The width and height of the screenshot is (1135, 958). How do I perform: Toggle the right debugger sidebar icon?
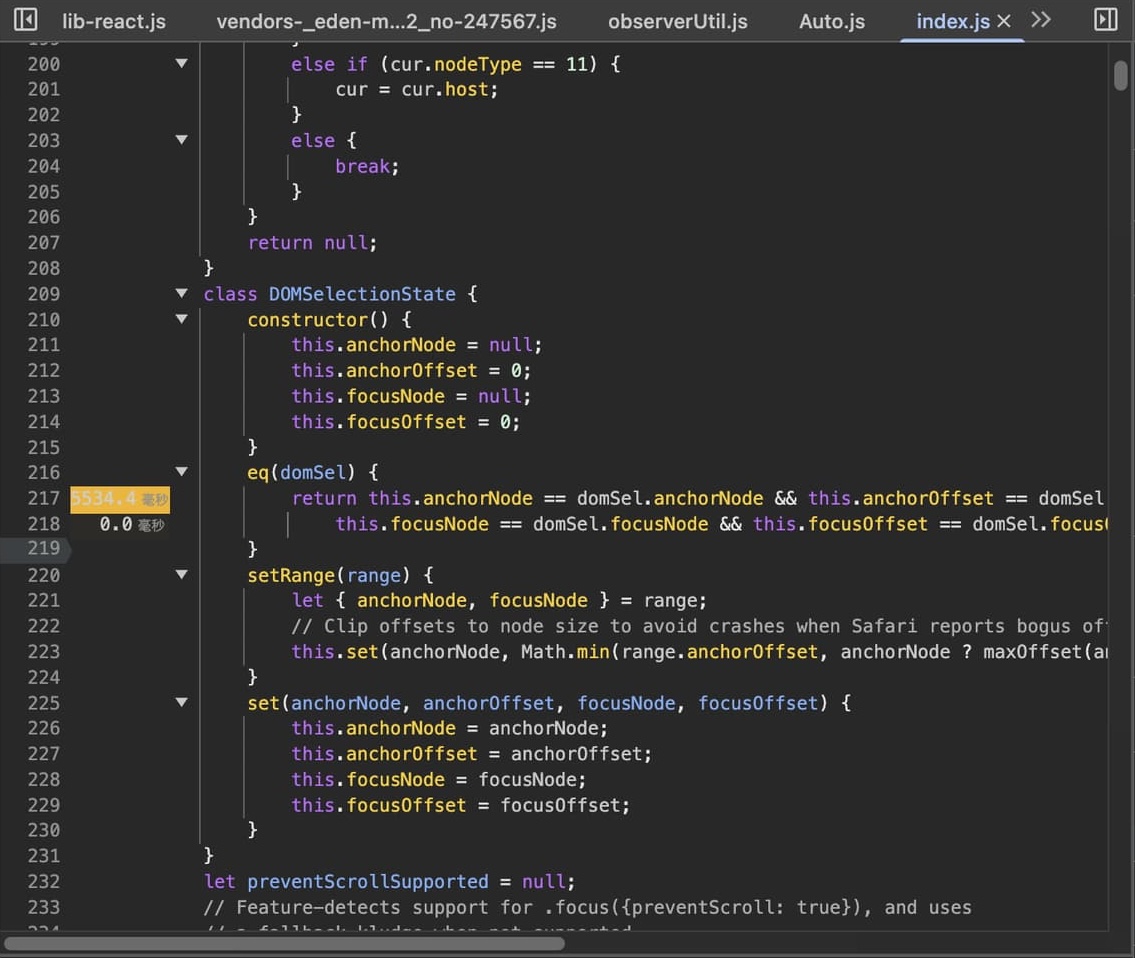[x=1105, y=20]
